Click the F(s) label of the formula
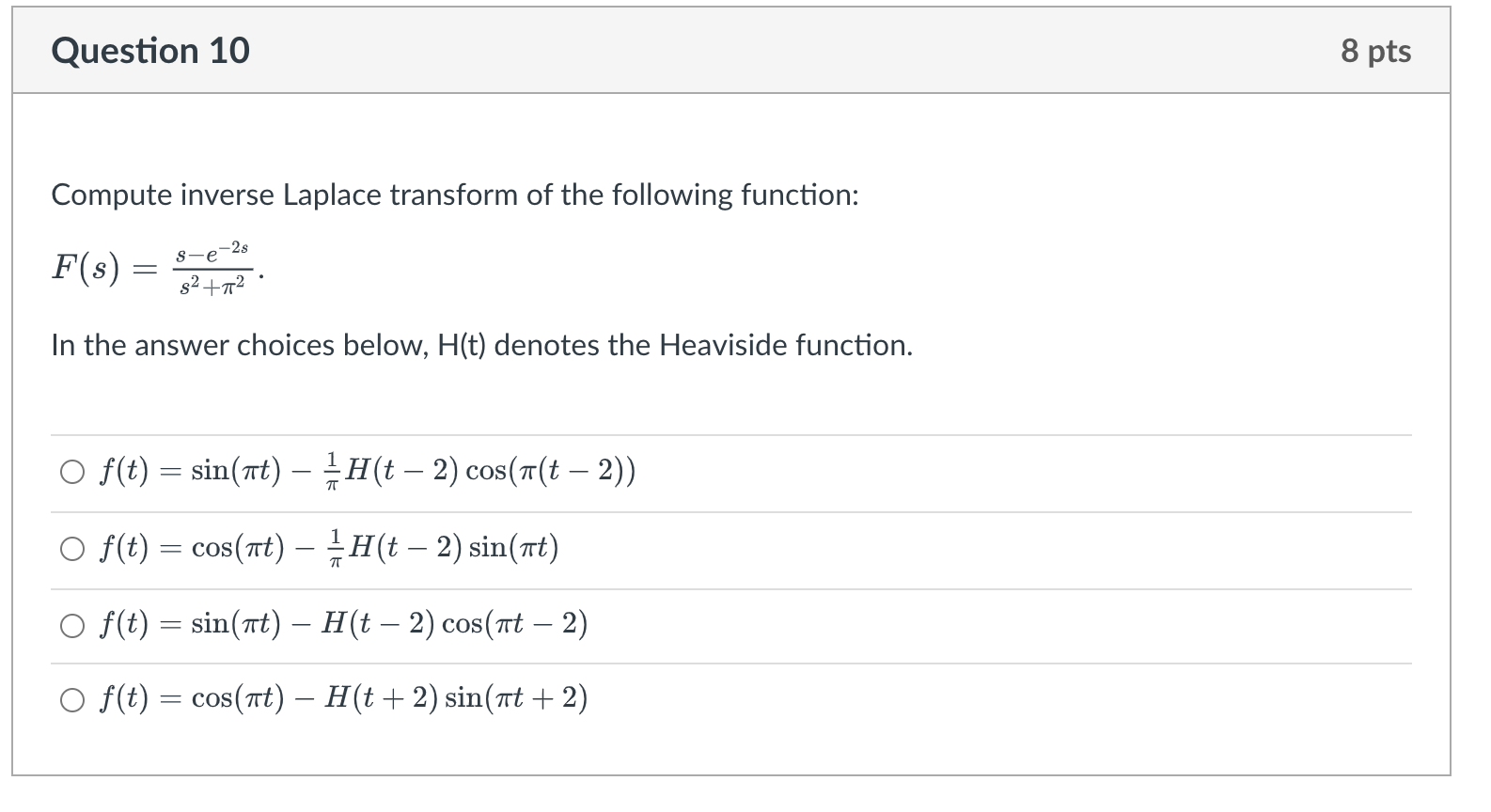The image size is (1491, 812). click(x=86, y=269)
